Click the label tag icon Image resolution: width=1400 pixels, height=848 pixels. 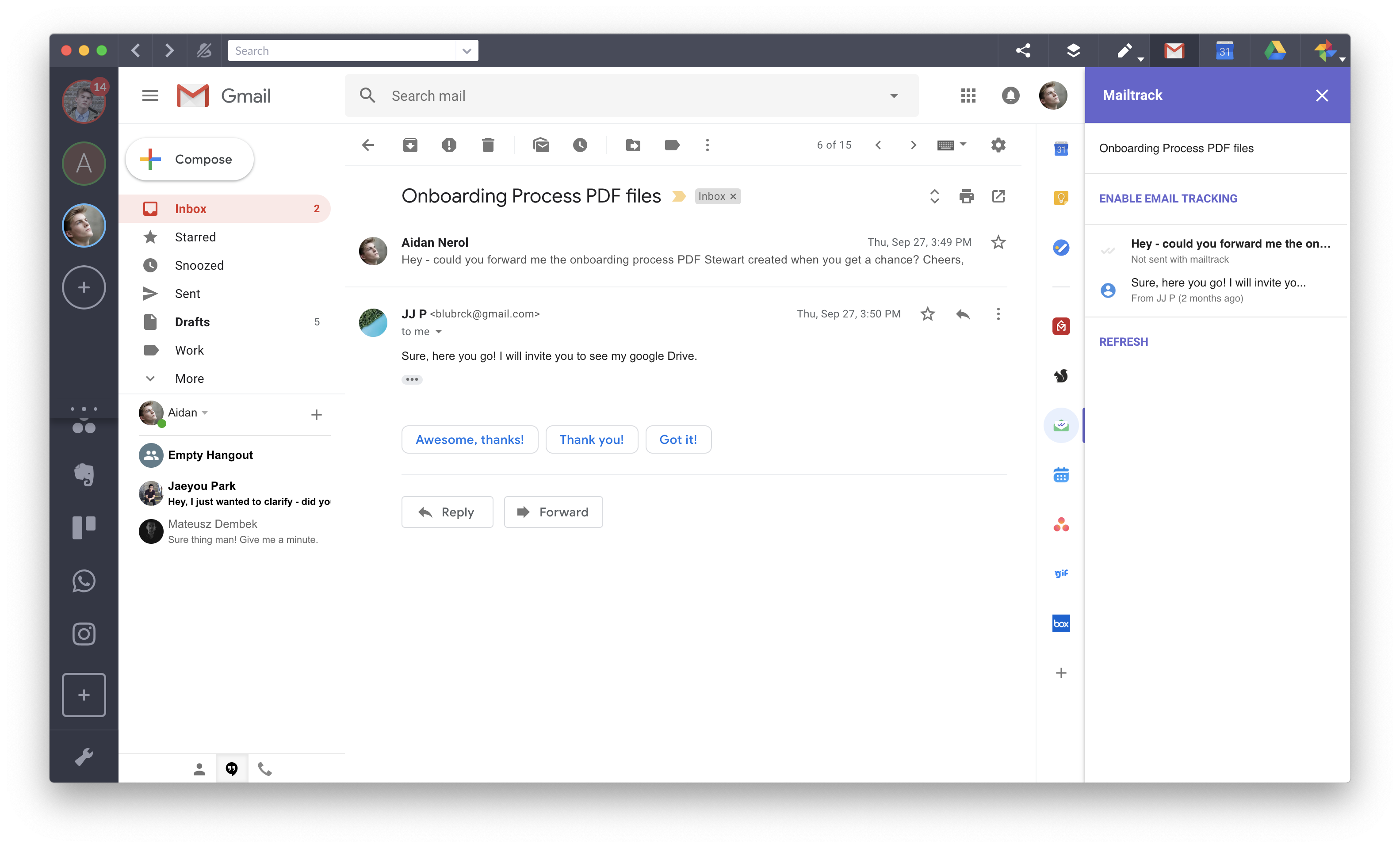pos(672,145)
